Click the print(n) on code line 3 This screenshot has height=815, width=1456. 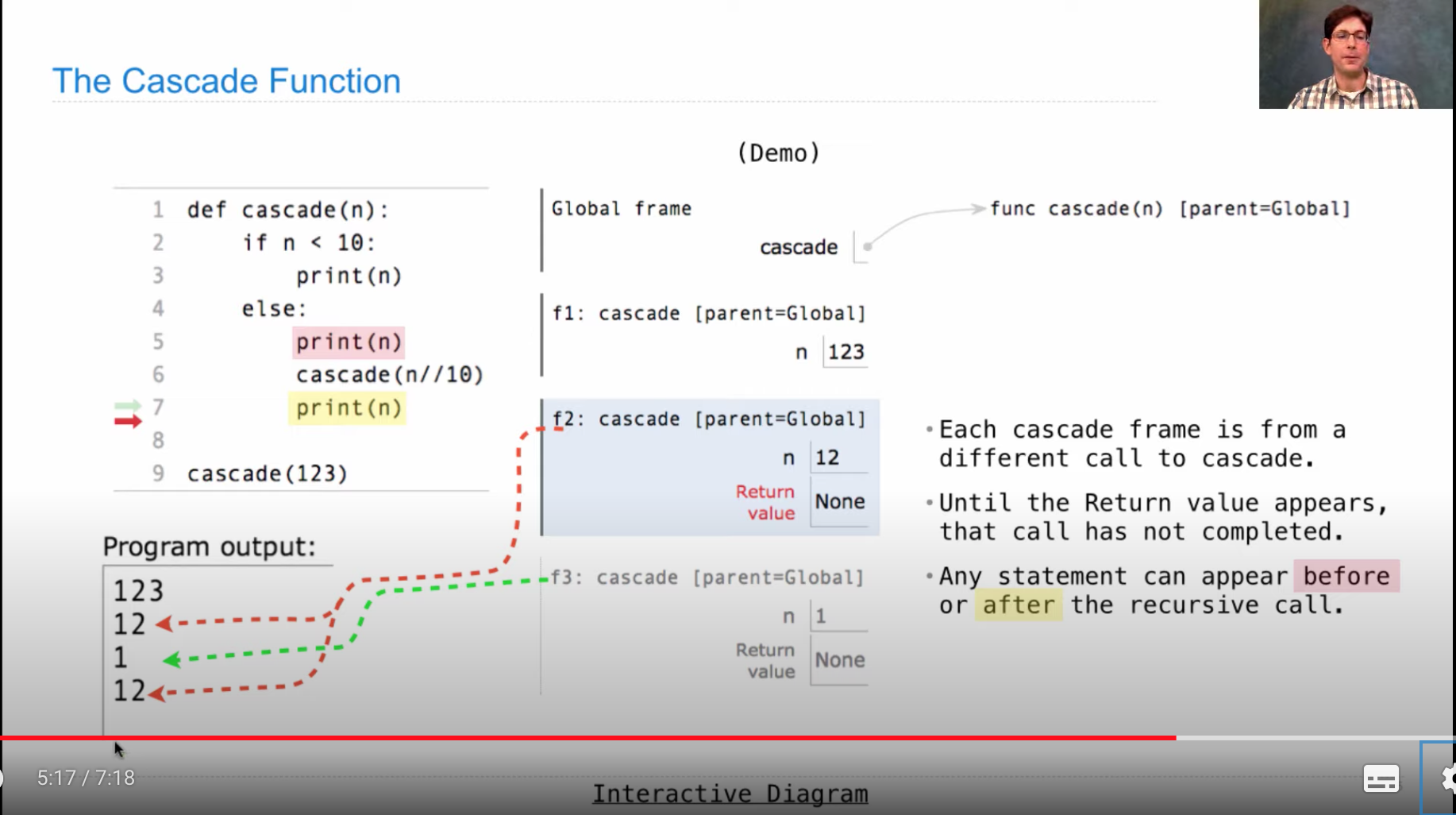coord(349,276)
